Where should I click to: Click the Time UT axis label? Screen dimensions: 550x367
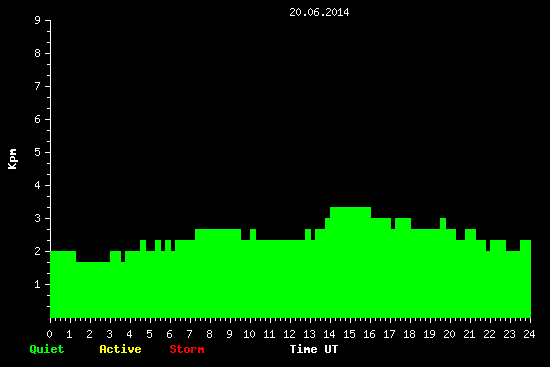[x=314, y=349]
